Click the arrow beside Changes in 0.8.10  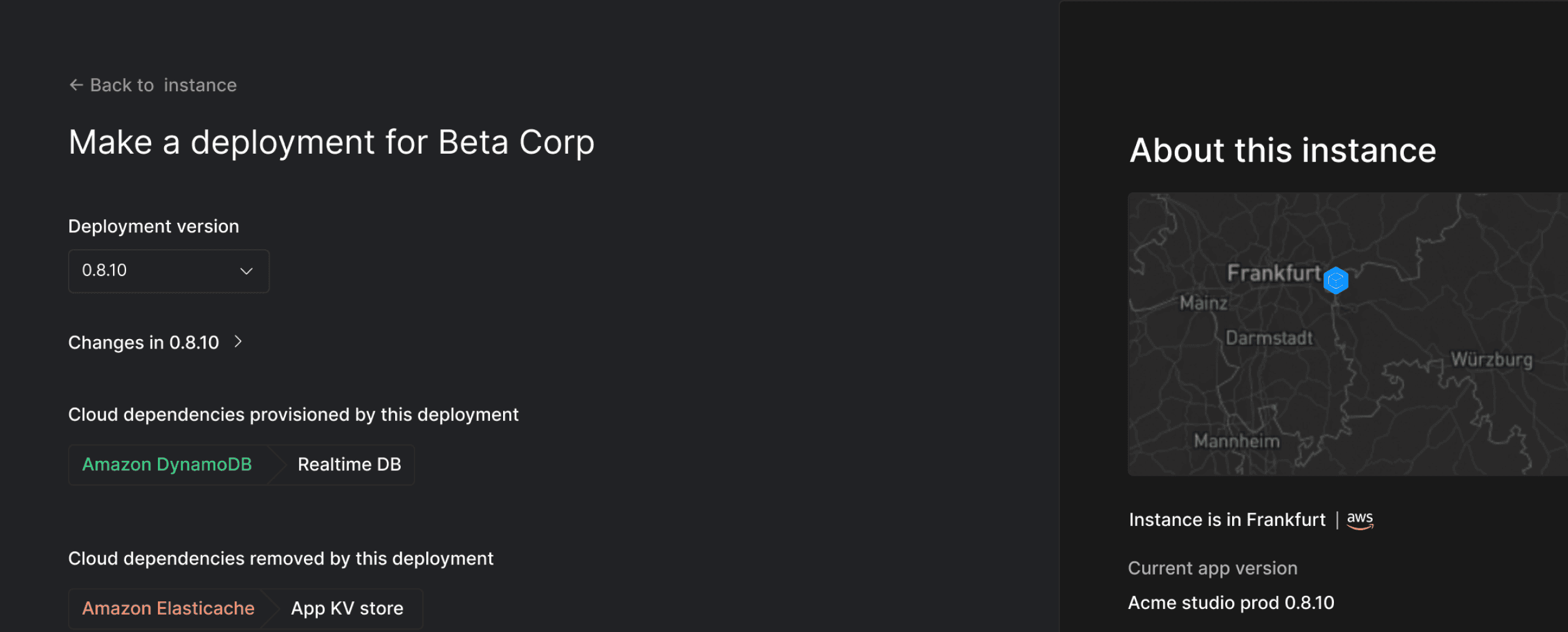pyautogui.click(x=238, y=342)
